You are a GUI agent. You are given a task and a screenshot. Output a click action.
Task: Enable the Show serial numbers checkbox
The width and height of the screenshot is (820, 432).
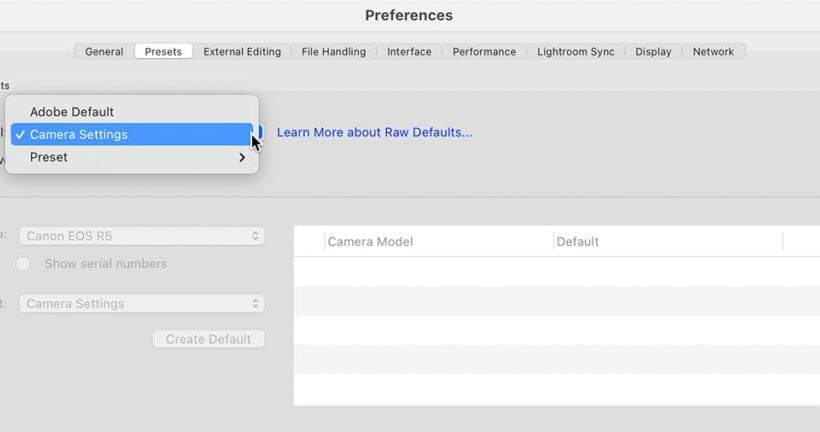click(23, 264)
